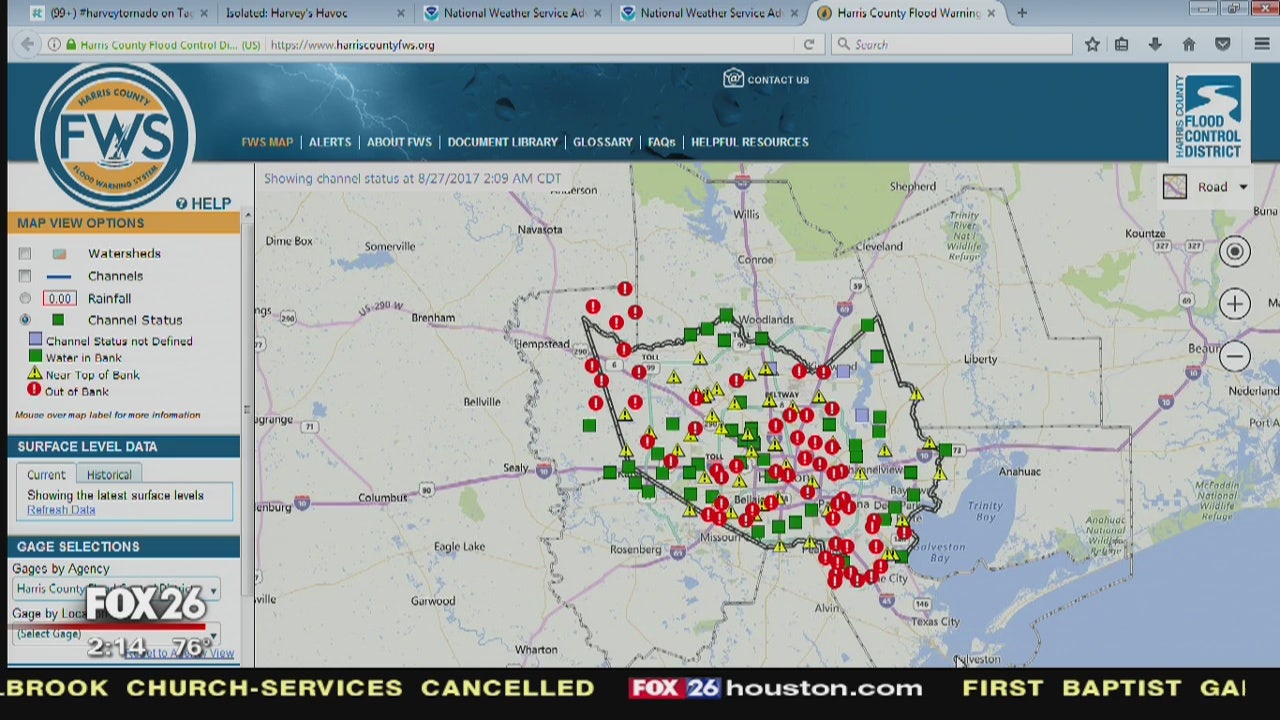The image size is (1280, 720).
Task: Close the Isolated: Harvey's Havoc tab
Action: (401, 13)
